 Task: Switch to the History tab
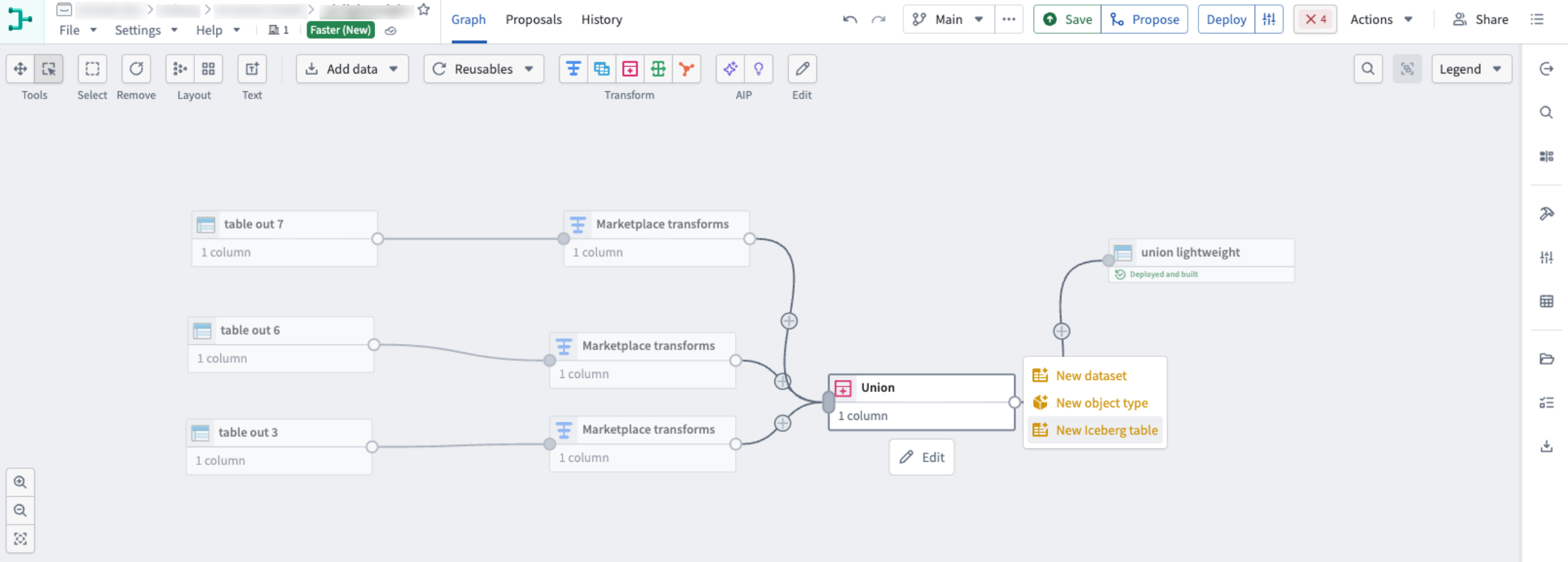point(602,20)
